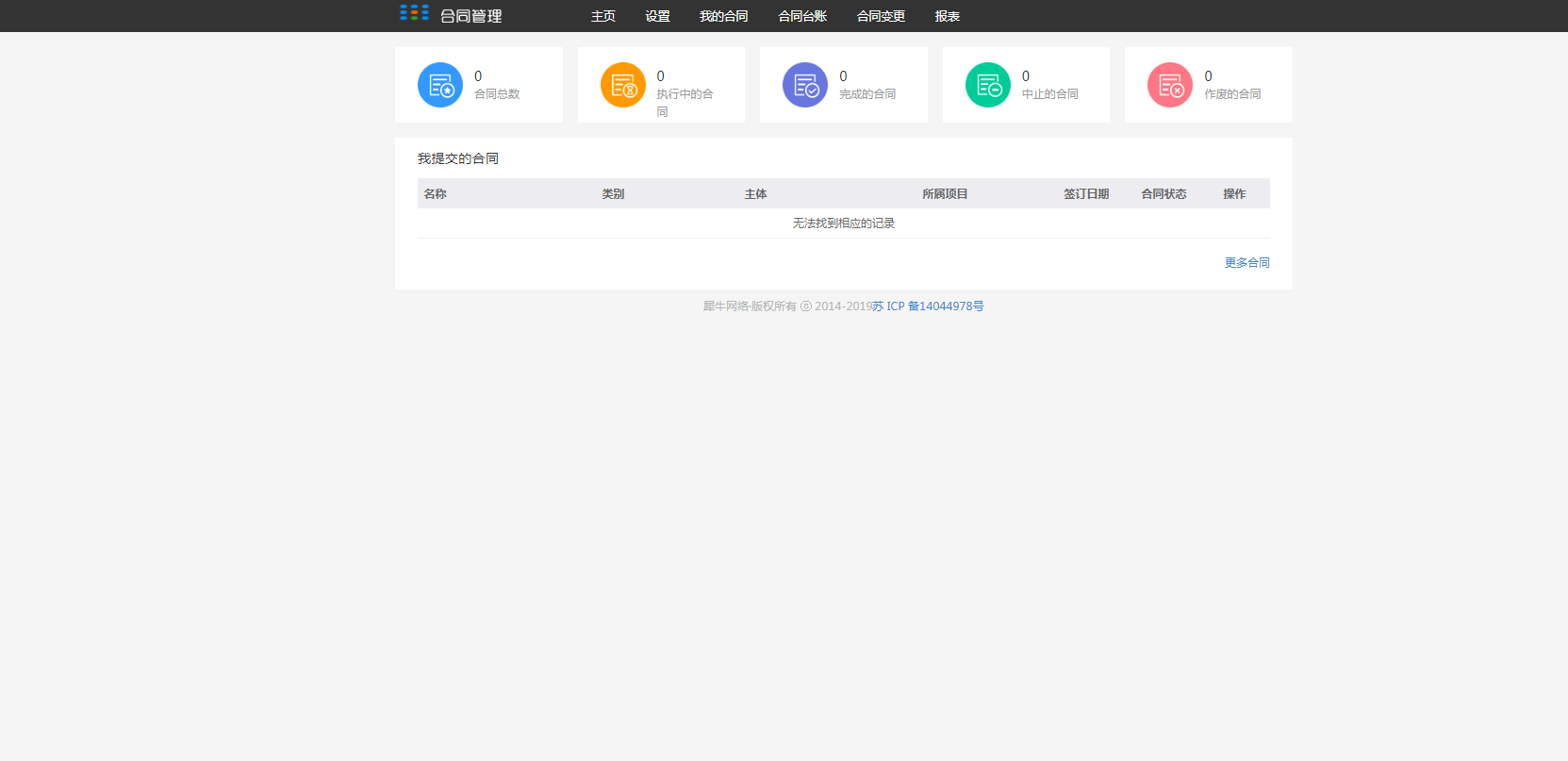Go to 我的合同 in navigation
Viewport: 1568px width, 761px height.
724,16
